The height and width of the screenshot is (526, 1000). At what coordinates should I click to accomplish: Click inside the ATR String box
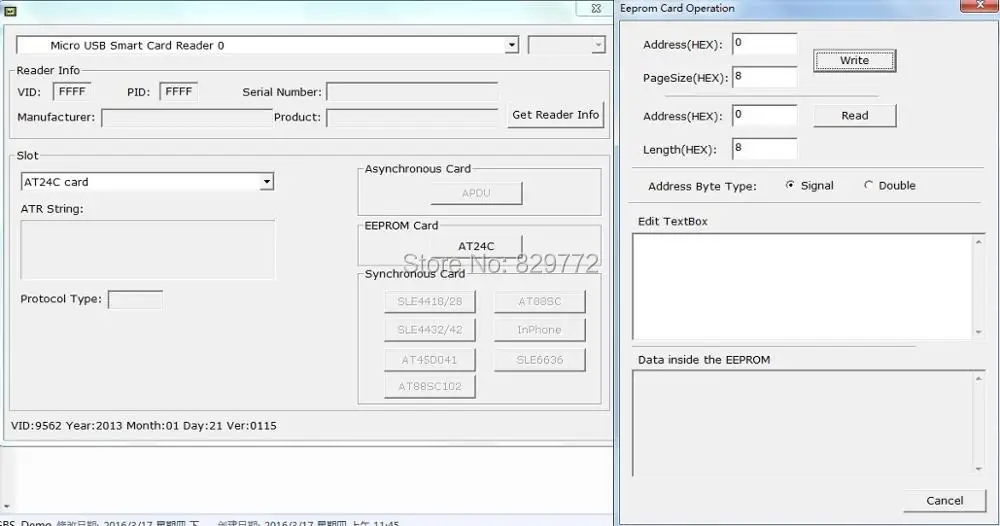148,250
